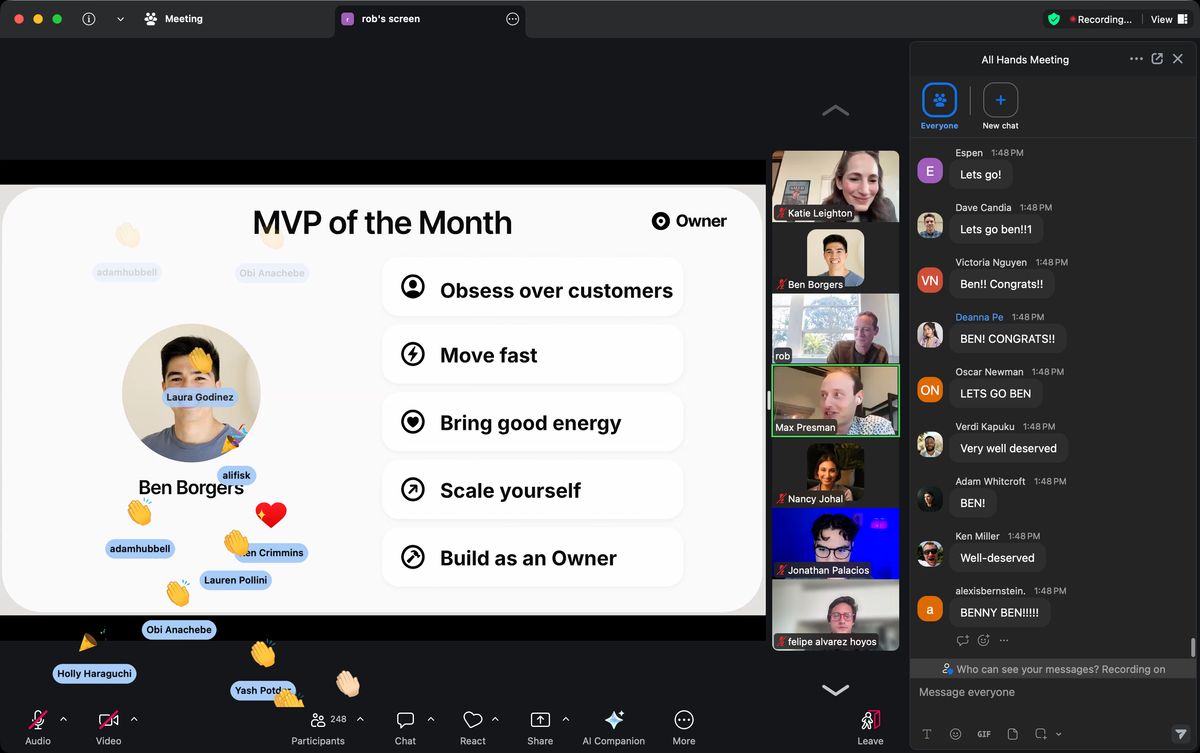This screenshot has width=1200, height=753.
Task: Open the AI Companion panel
Action: click(x=614, y=721)
